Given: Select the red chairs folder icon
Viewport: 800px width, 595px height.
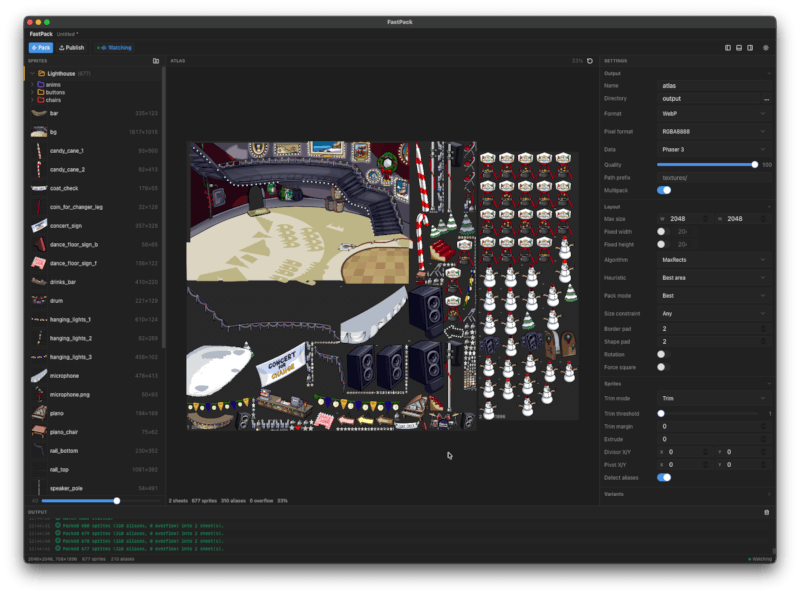Looking at the screenshot, I should 41,100.
